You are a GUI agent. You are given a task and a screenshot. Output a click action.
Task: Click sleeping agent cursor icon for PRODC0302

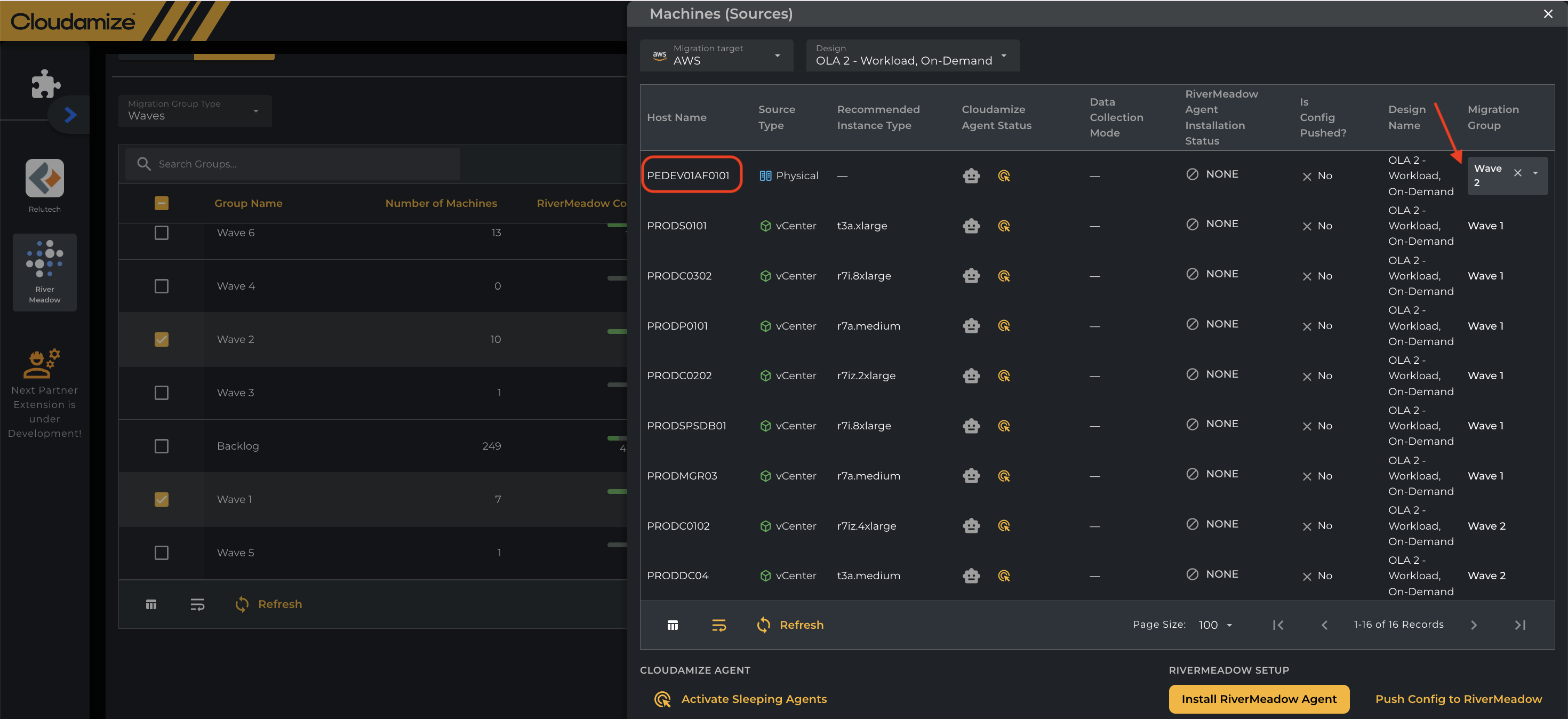point(1004,276)
